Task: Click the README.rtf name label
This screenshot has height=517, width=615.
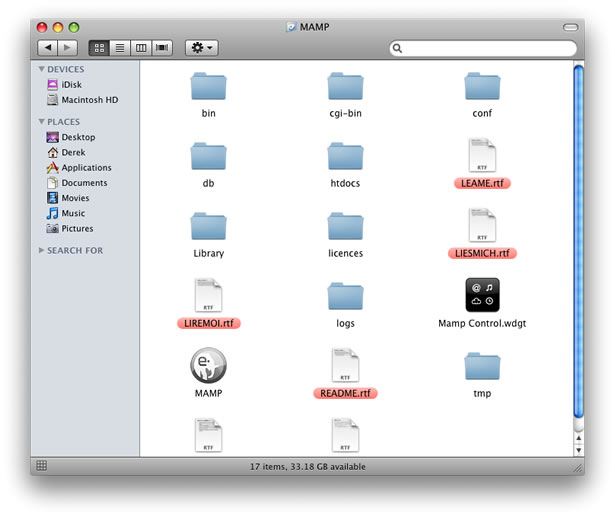Action: (345, 393)
